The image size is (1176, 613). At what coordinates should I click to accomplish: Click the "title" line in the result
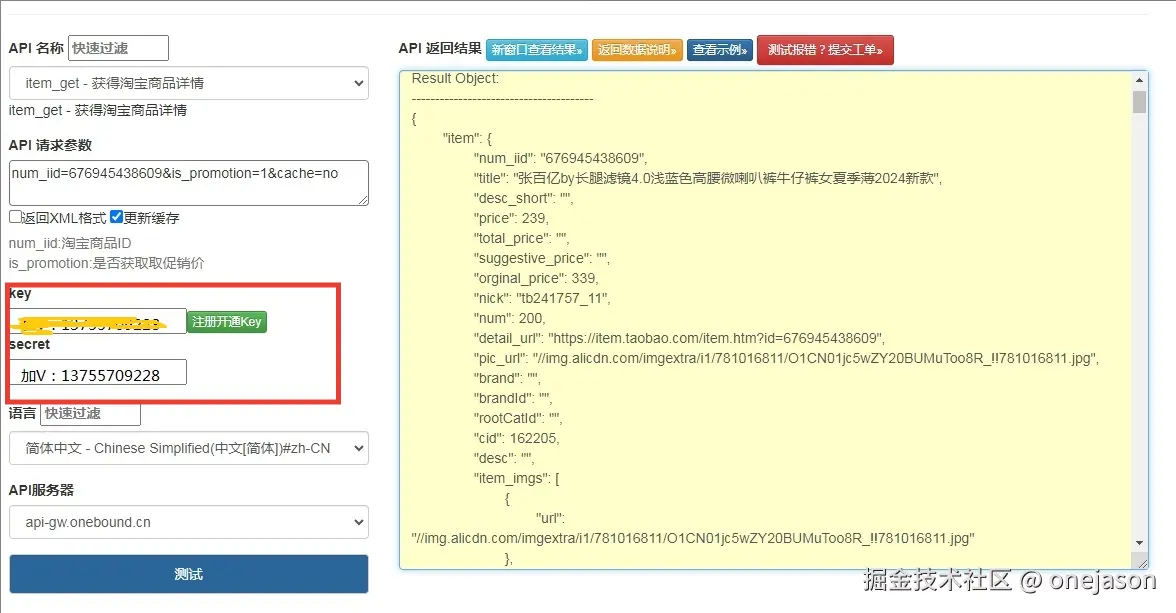[707, 179]
